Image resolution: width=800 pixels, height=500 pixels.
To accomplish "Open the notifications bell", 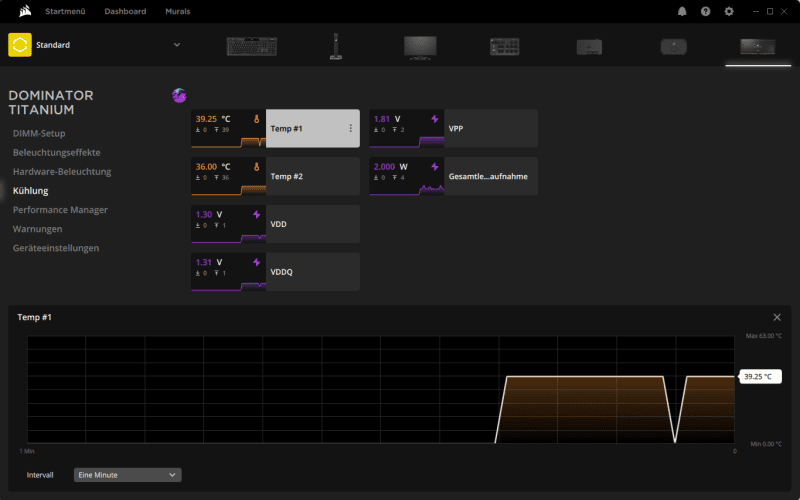I will [682, 11].
